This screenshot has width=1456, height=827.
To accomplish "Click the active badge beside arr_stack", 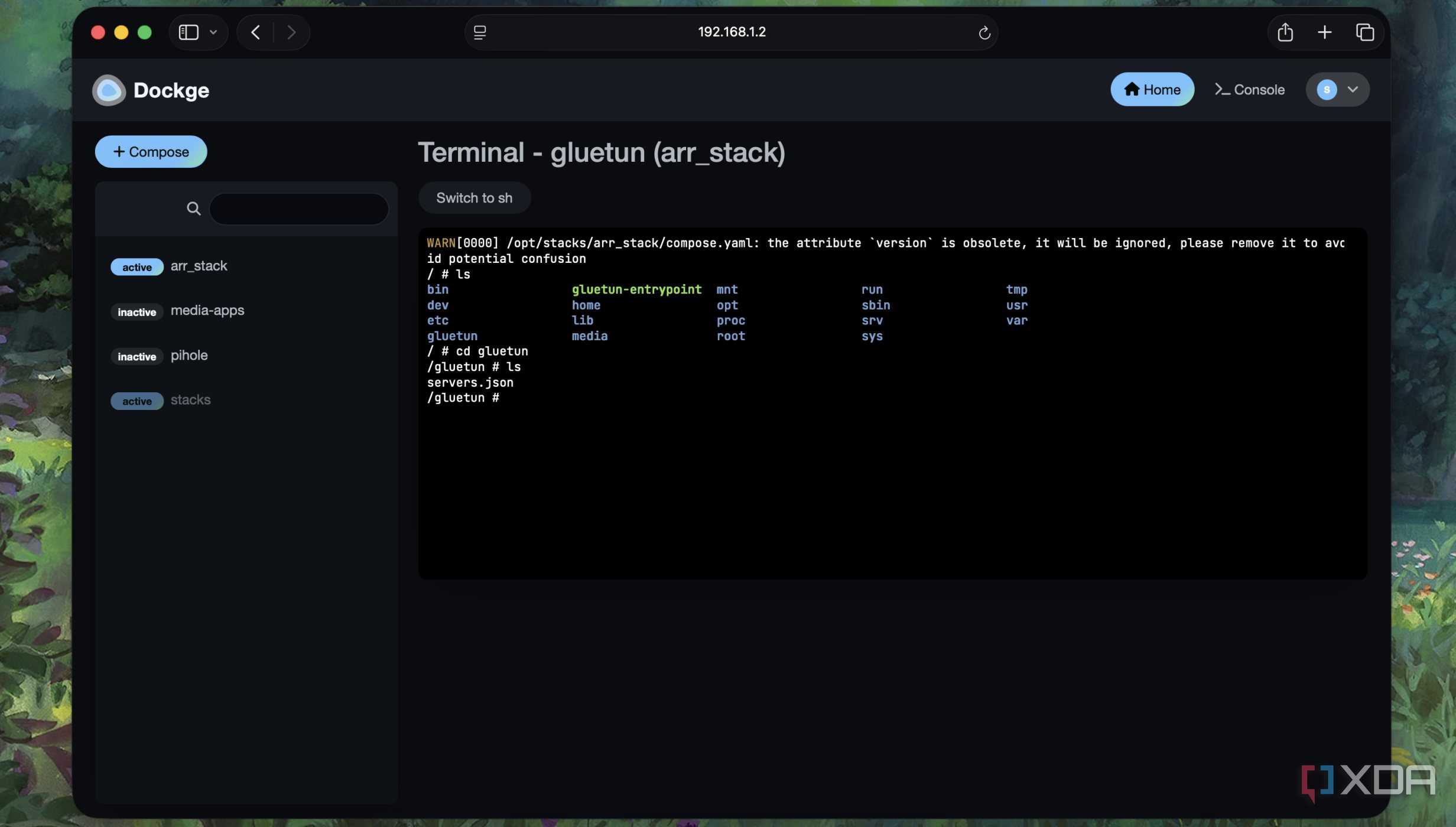I will click(137, 267).
